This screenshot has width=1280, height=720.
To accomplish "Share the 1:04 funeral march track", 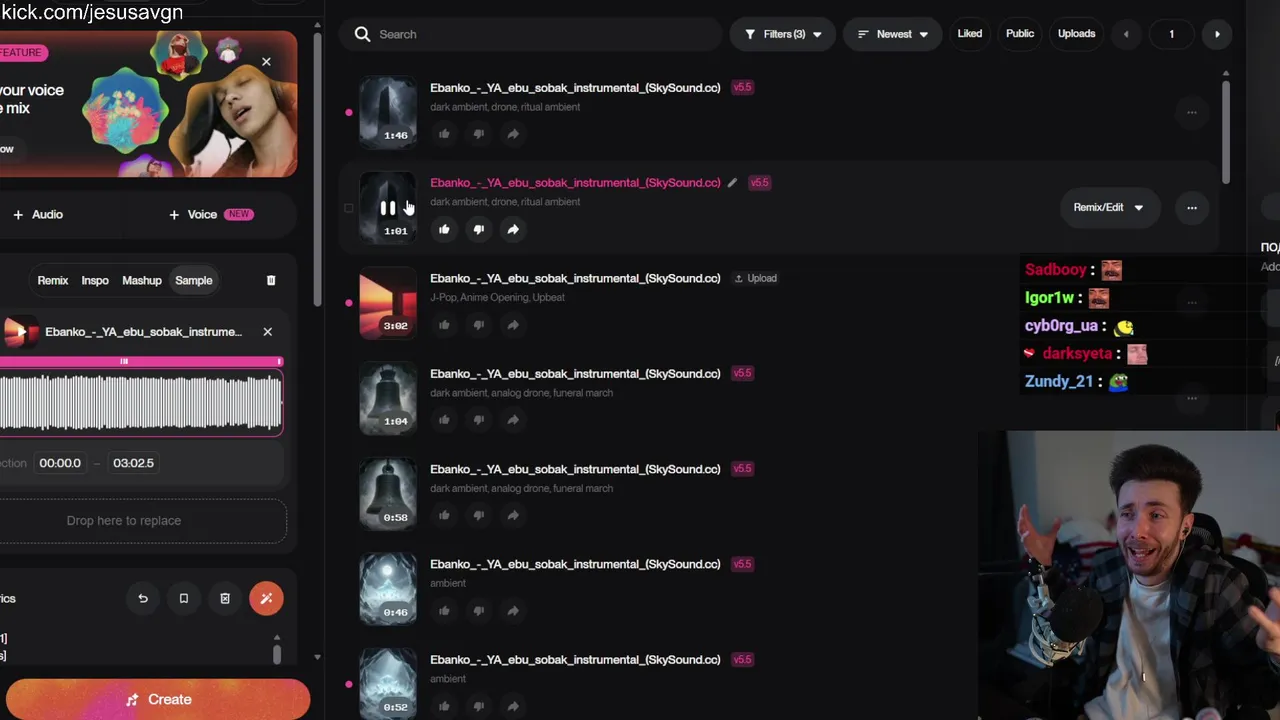I will [512, 420].
